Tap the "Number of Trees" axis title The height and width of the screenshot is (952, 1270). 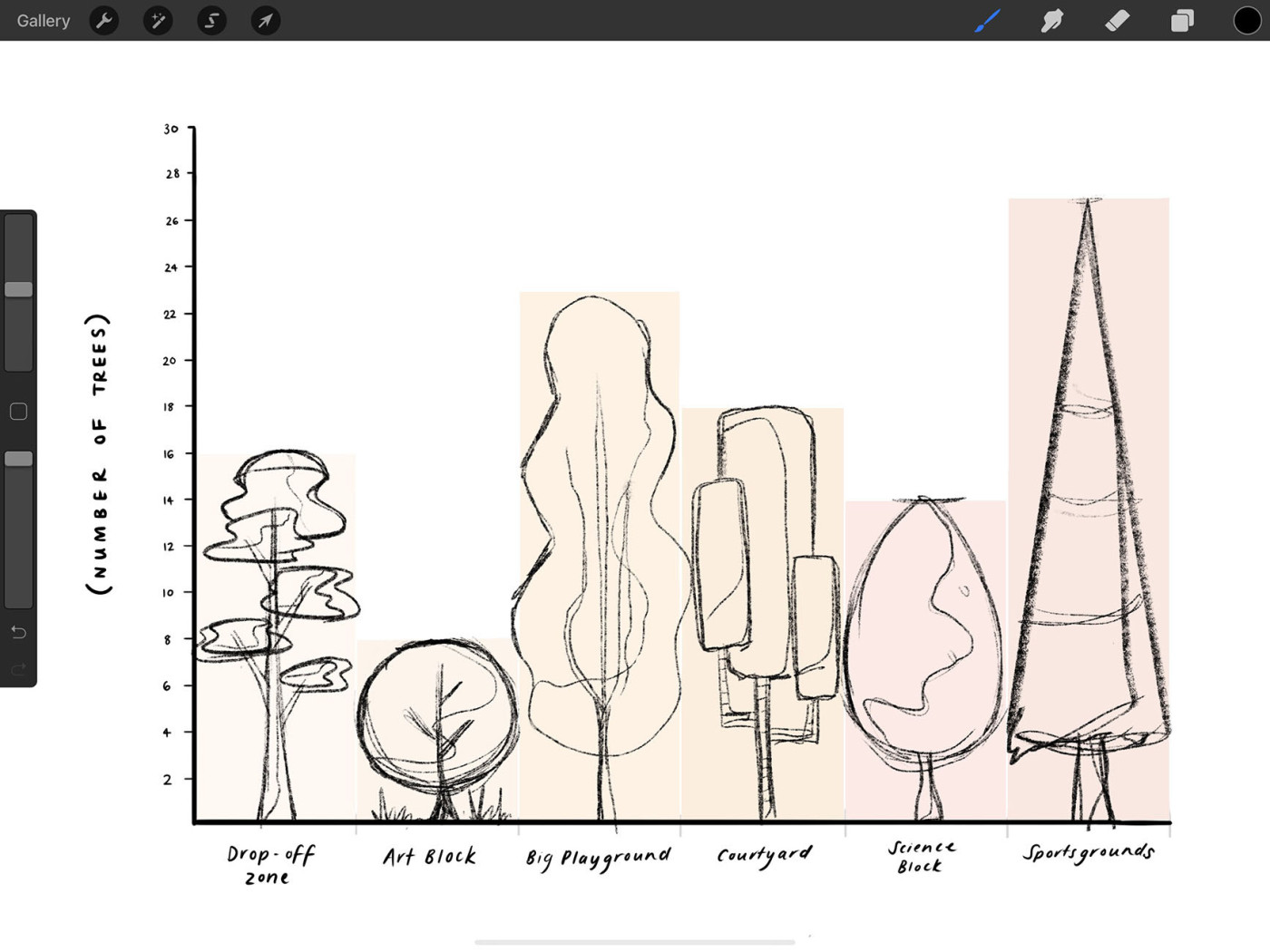tap(99, 453)
